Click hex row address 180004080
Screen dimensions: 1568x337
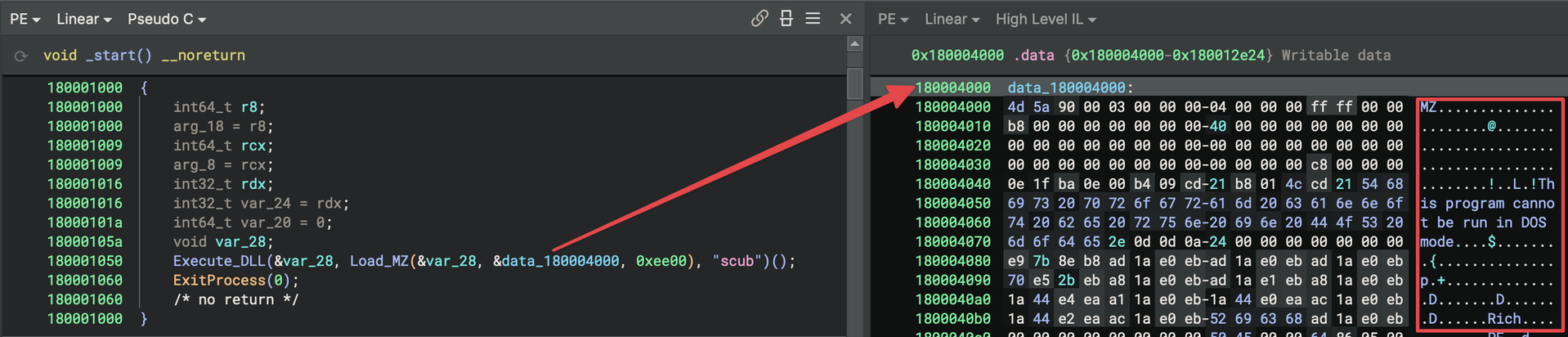(x=952, y=261)
